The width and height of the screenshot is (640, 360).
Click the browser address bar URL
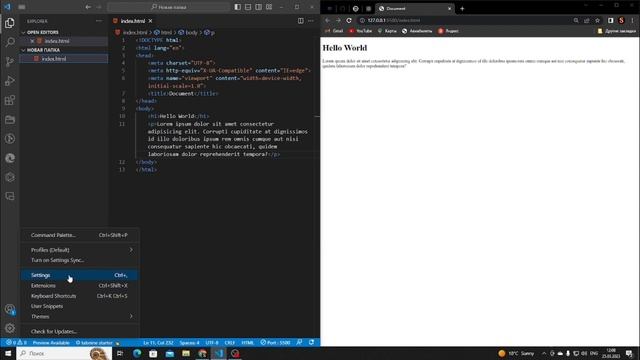click(393, 20)
